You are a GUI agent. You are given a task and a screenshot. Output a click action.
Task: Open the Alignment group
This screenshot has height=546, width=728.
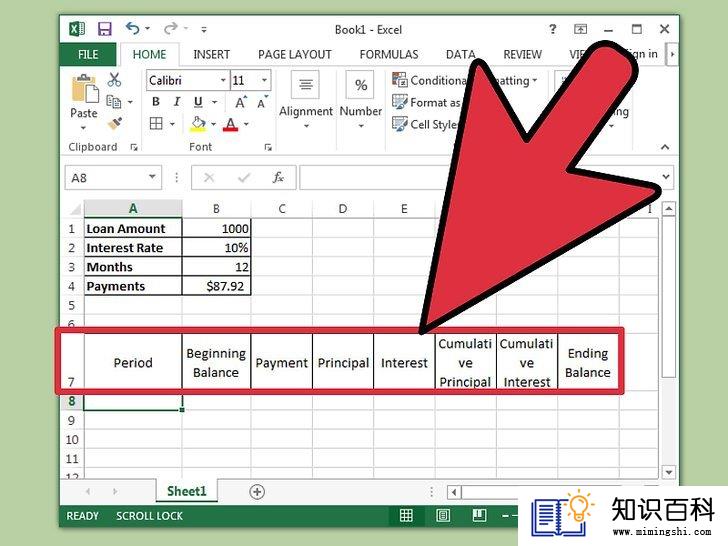click(x=306, y=100)
